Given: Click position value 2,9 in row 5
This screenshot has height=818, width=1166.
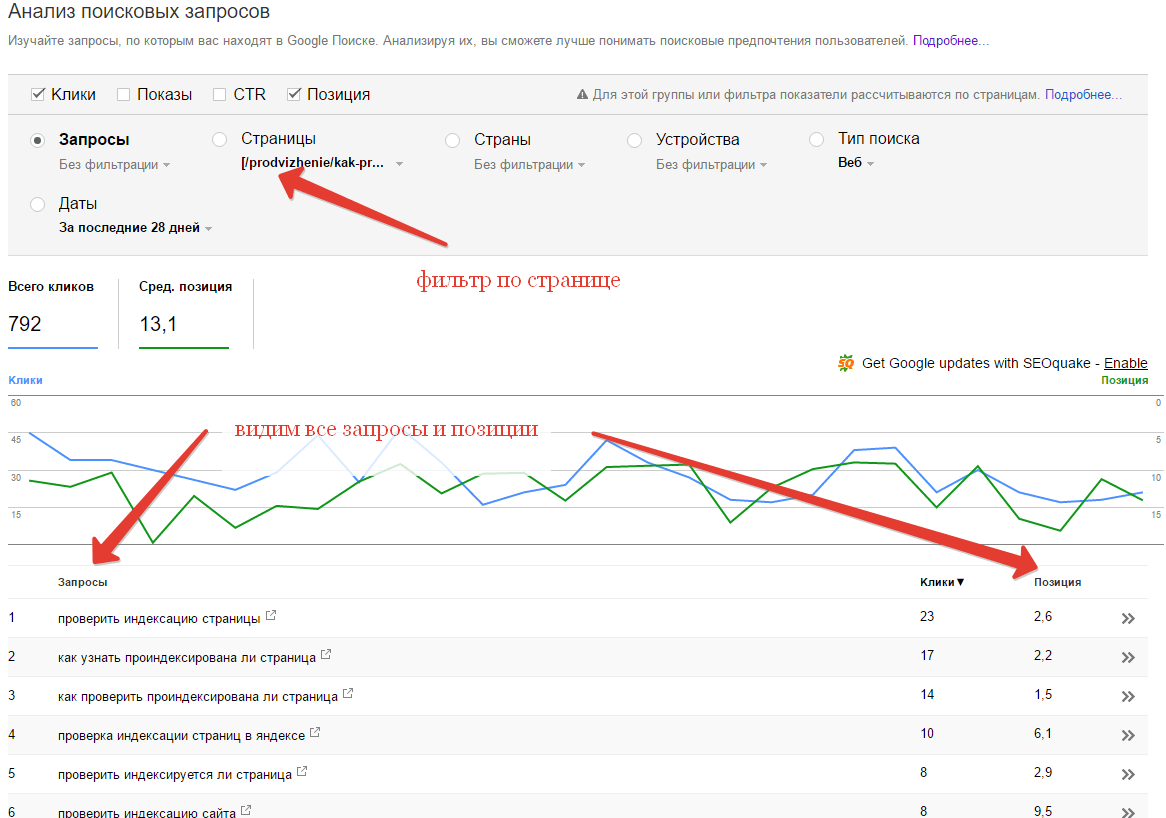Looking at the screenshot, I should click(1043, 773).
